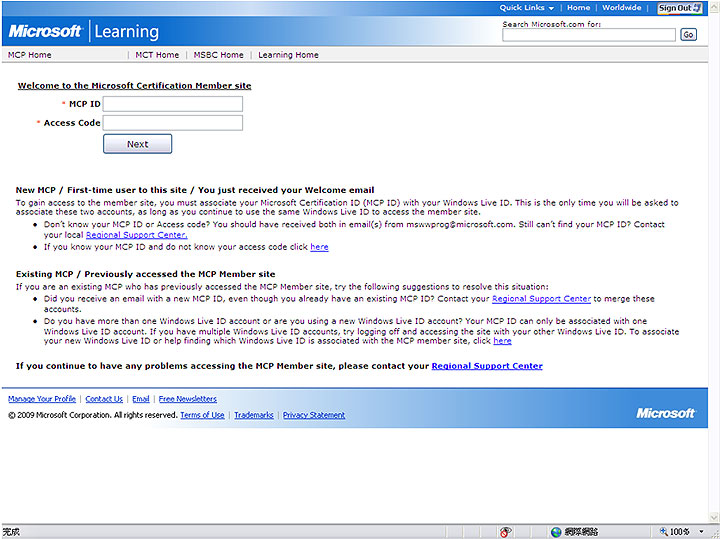Click the Microsoft logo in the footer
720x539 pixels.
(x=665, y=413)
